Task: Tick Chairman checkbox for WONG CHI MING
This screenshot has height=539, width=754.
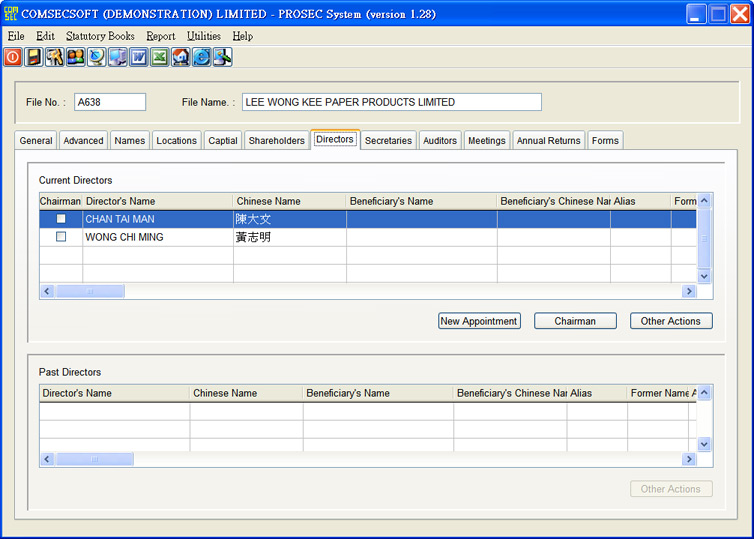Action: (61, 237)
